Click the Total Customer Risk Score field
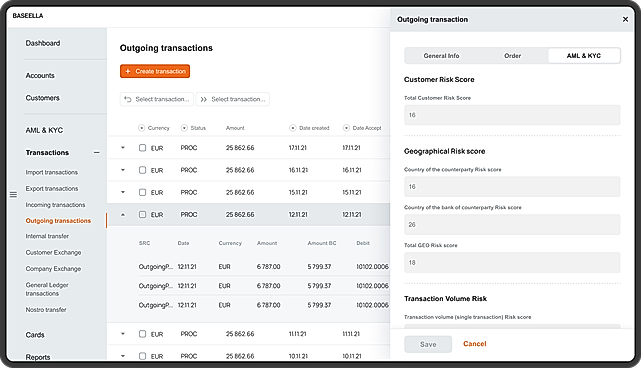Screen dimensions: 641x368 coord(512,115)
